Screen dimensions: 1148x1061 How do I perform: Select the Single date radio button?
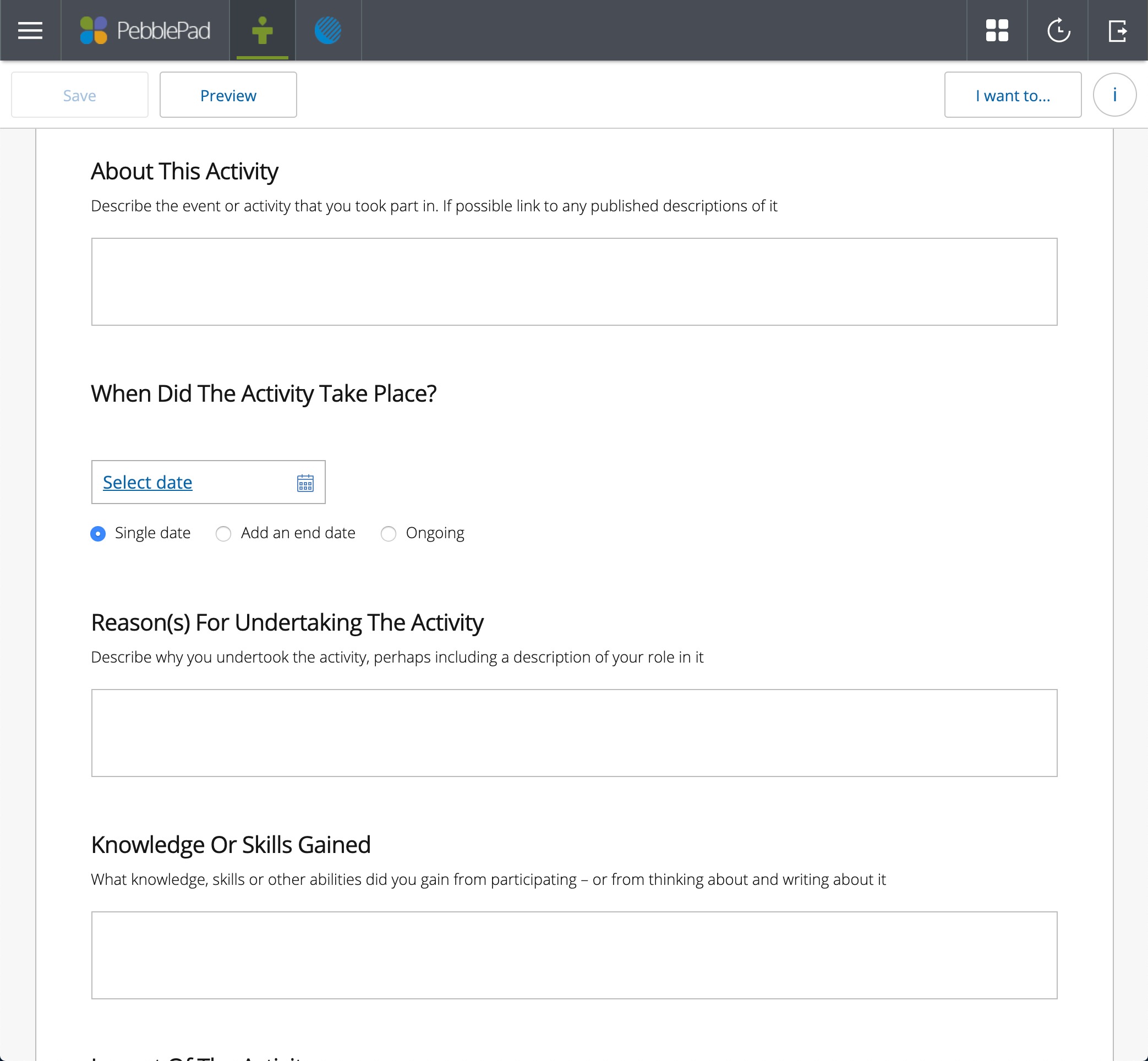(x=98, y=534)
